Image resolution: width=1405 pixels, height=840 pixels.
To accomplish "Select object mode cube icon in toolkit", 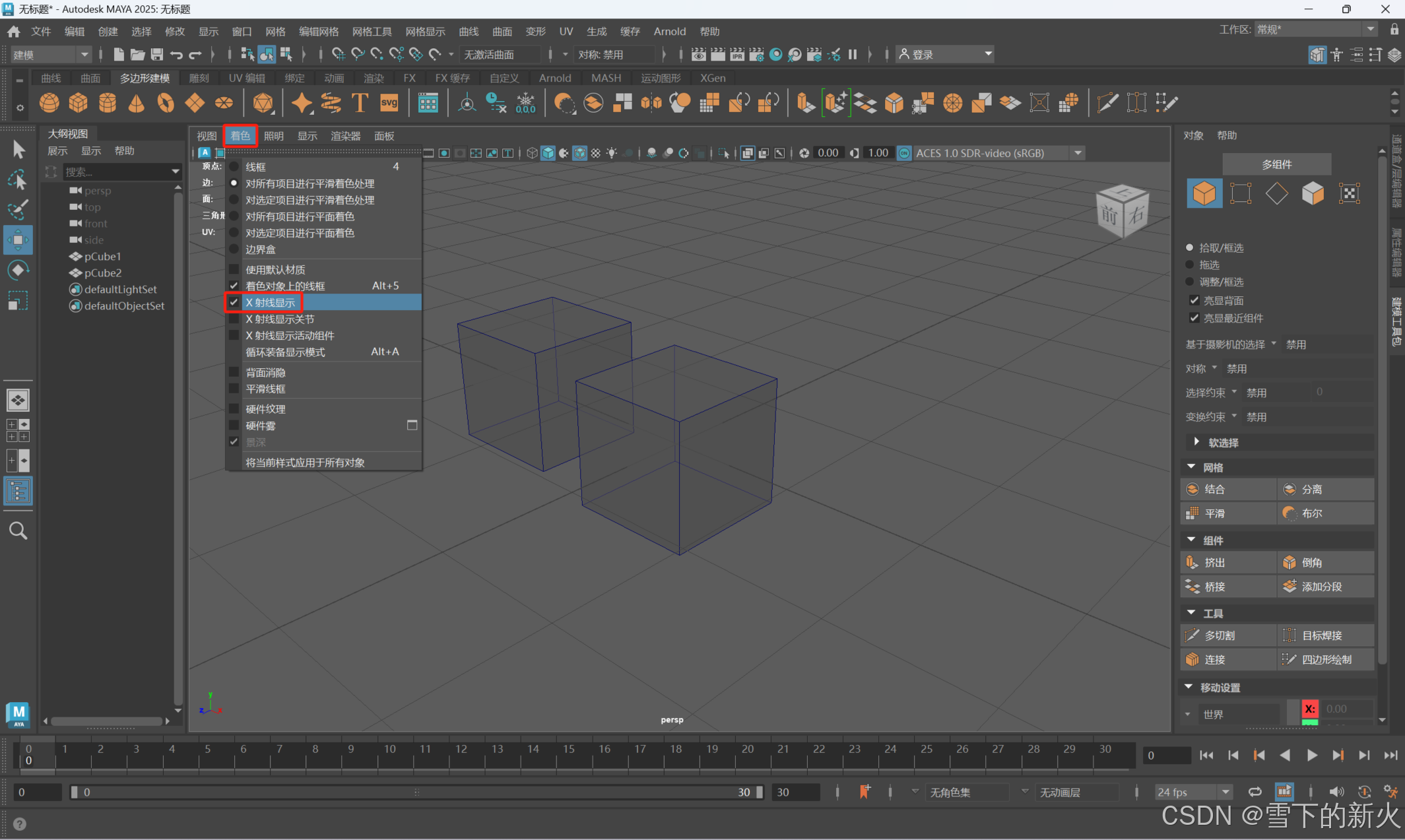I will (1204, 193).
